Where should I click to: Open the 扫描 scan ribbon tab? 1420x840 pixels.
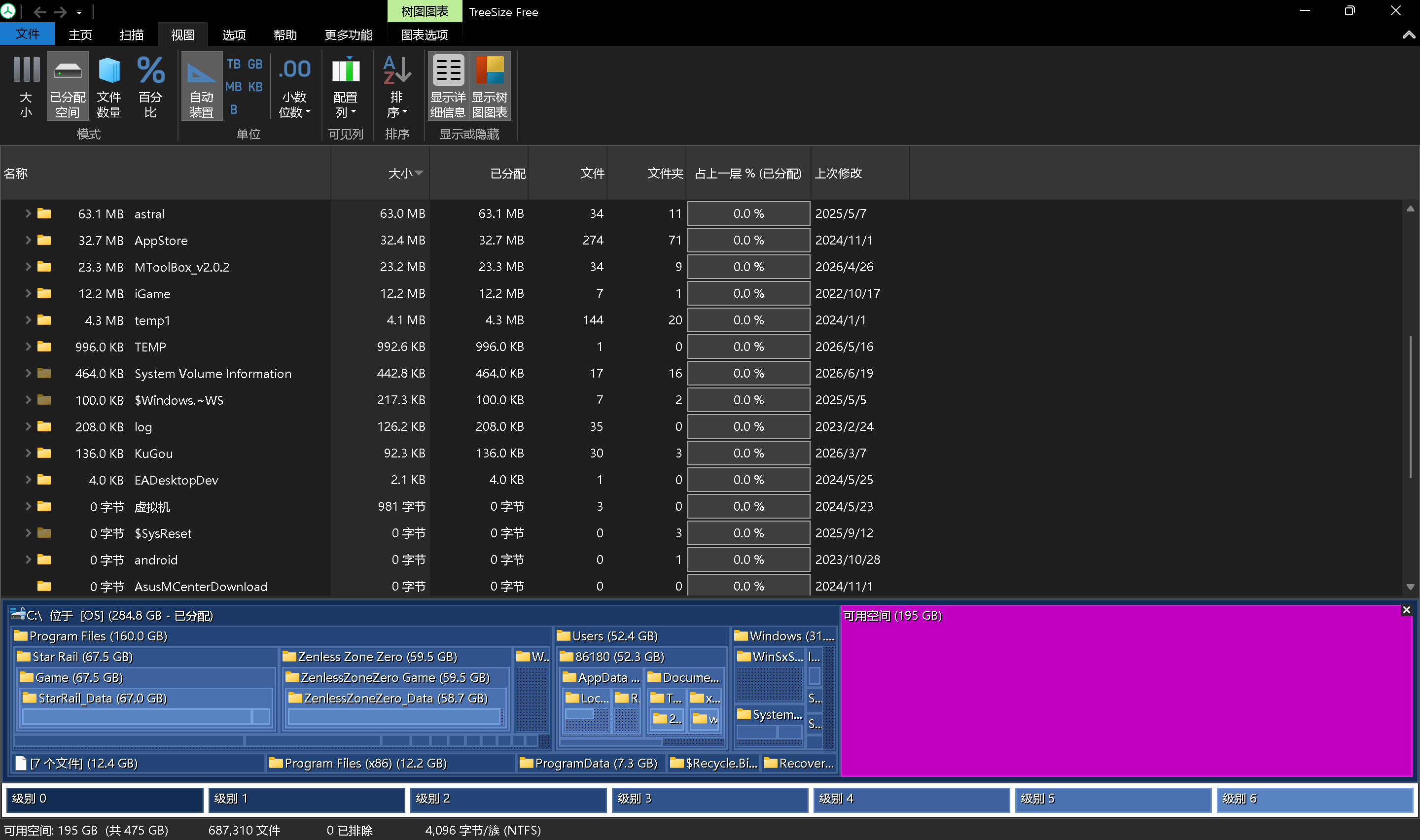click(131, 35)
